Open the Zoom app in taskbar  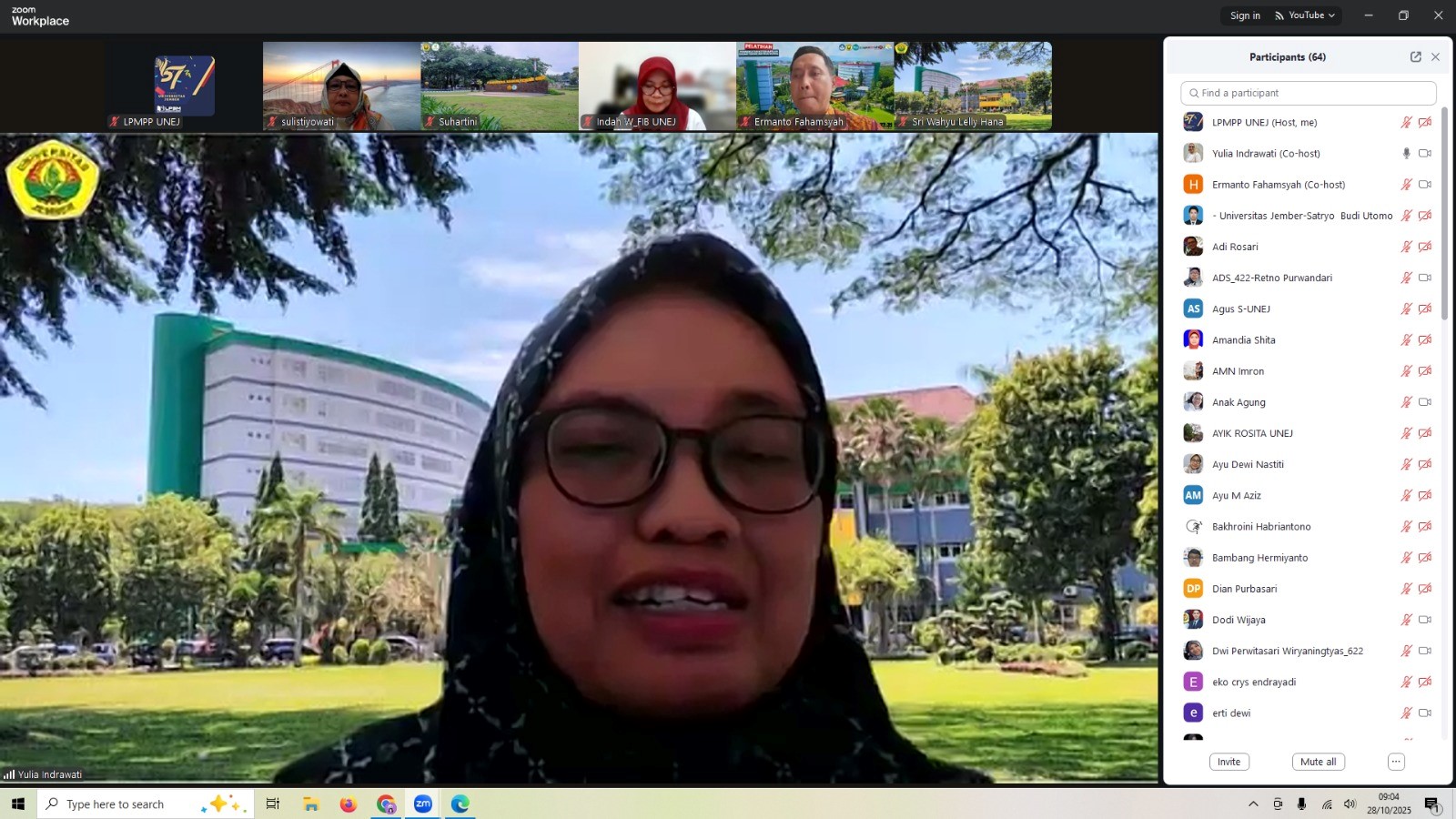[x=423, y=804]
